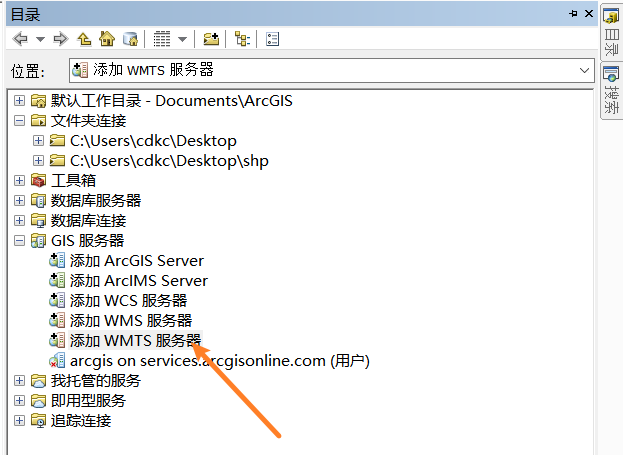Expand the 数据库服务器 node
Image resolution: width=623 pixels, height=455 pixels.
click(19, 200)
